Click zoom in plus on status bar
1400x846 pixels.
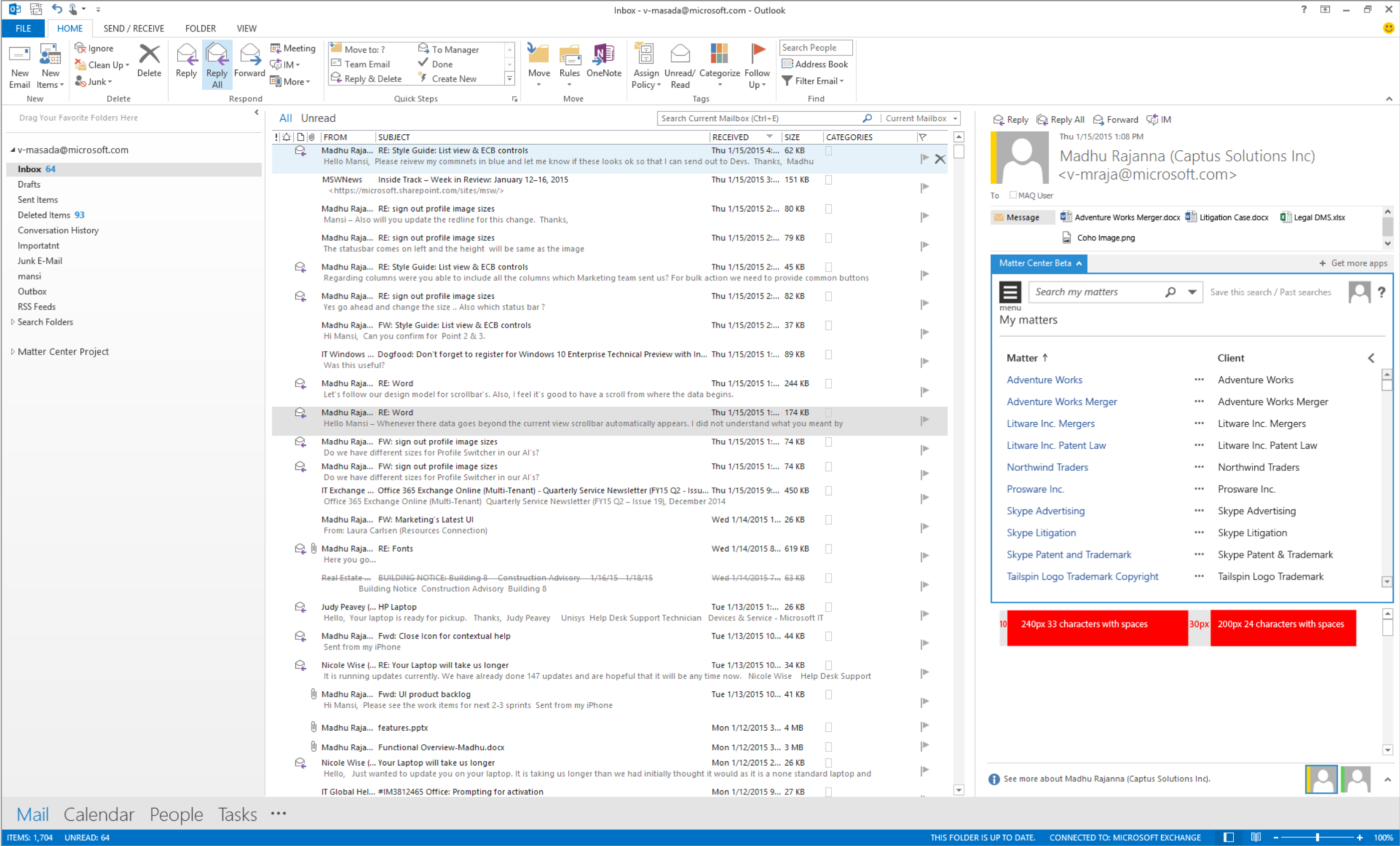tap(1360, 838)
